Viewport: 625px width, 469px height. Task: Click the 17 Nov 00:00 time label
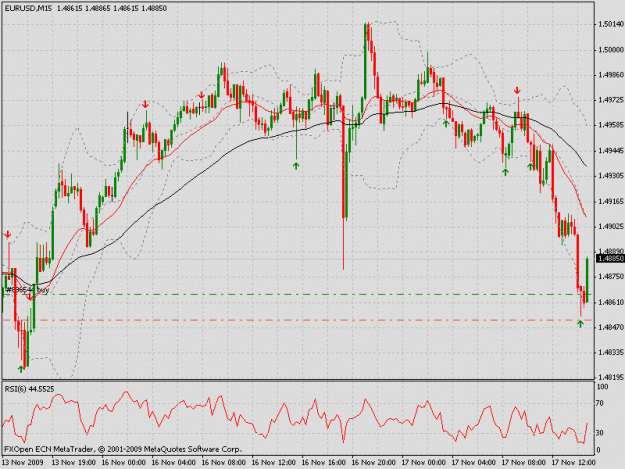(x=424, y=463)
